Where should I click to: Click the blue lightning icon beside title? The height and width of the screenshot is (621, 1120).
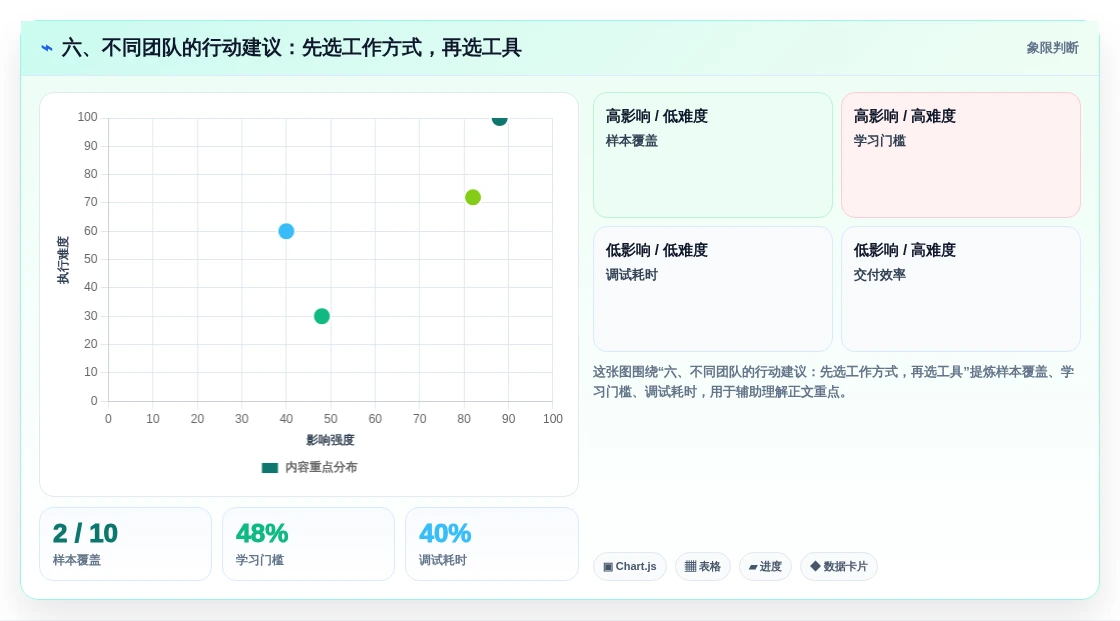pos(47,48)
